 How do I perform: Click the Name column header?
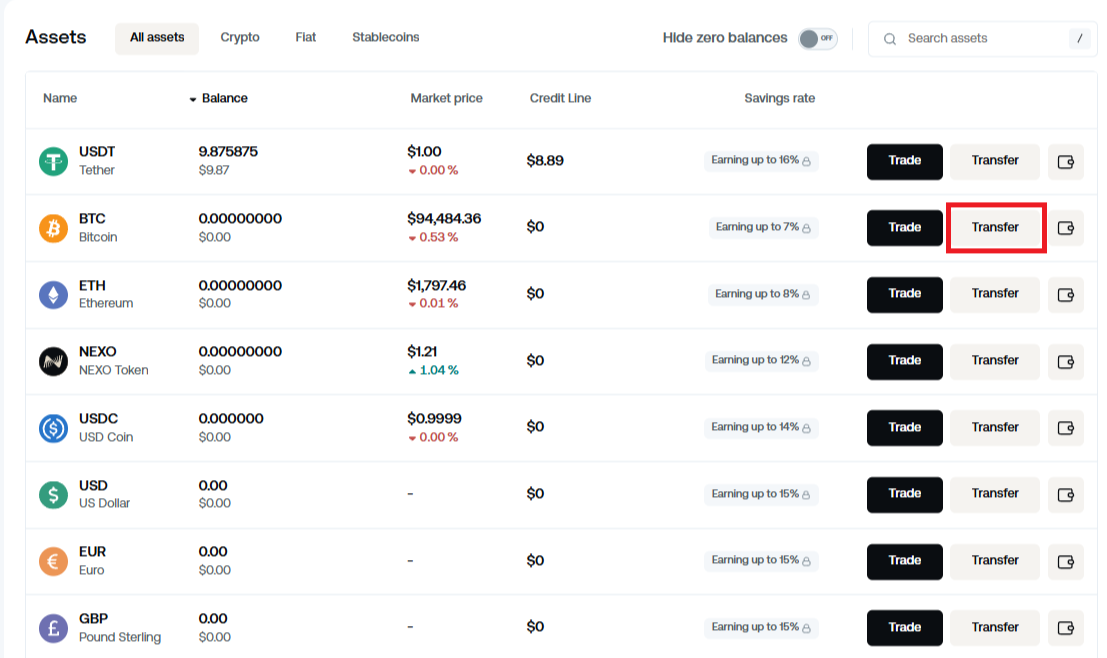point(60,98)
